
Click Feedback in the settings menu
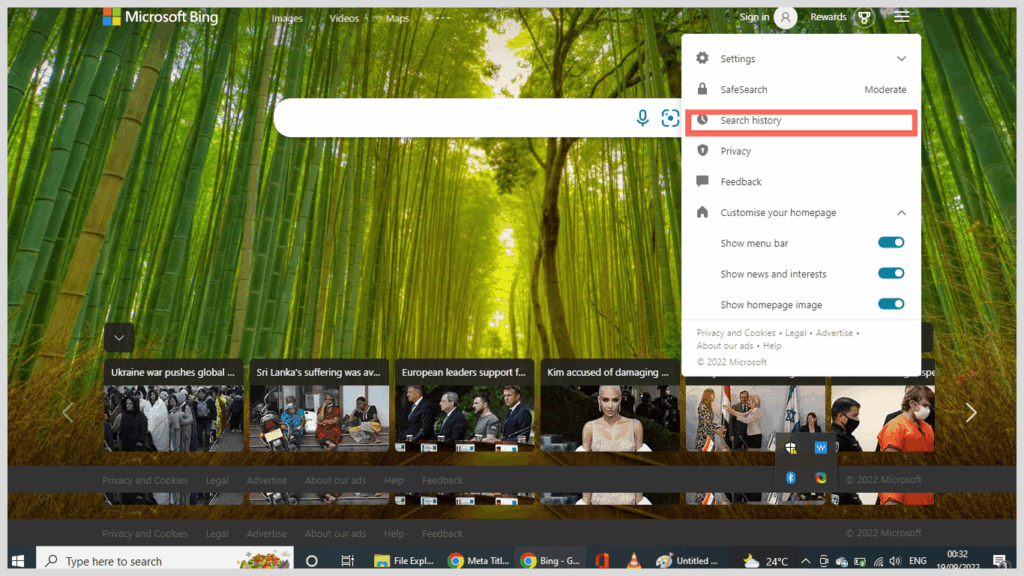[x=741, y=182]
